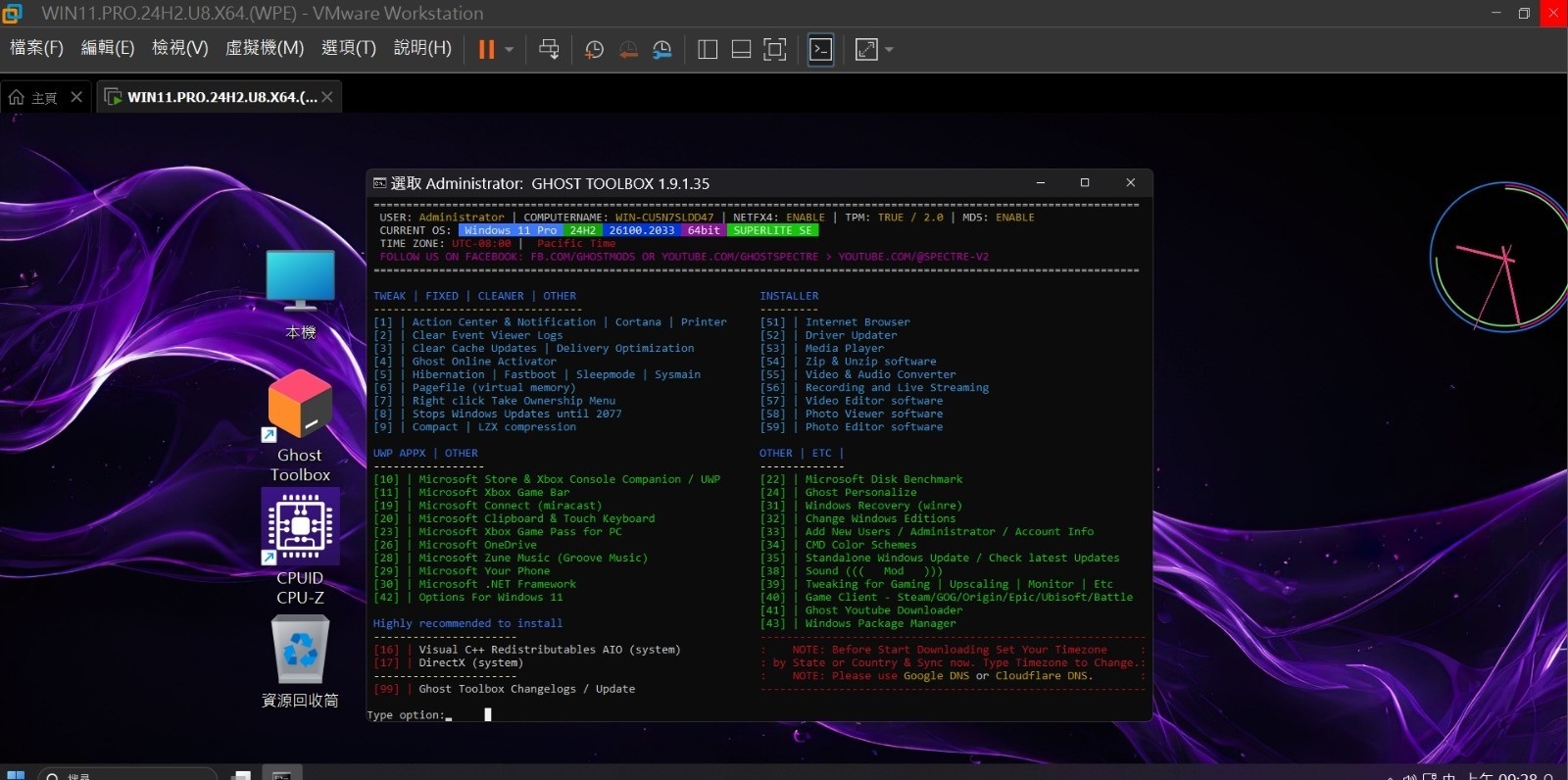Click the "Microsoft .NET Framework" line
Viewport: 1568px width, 780px height.
click(497, 584)
